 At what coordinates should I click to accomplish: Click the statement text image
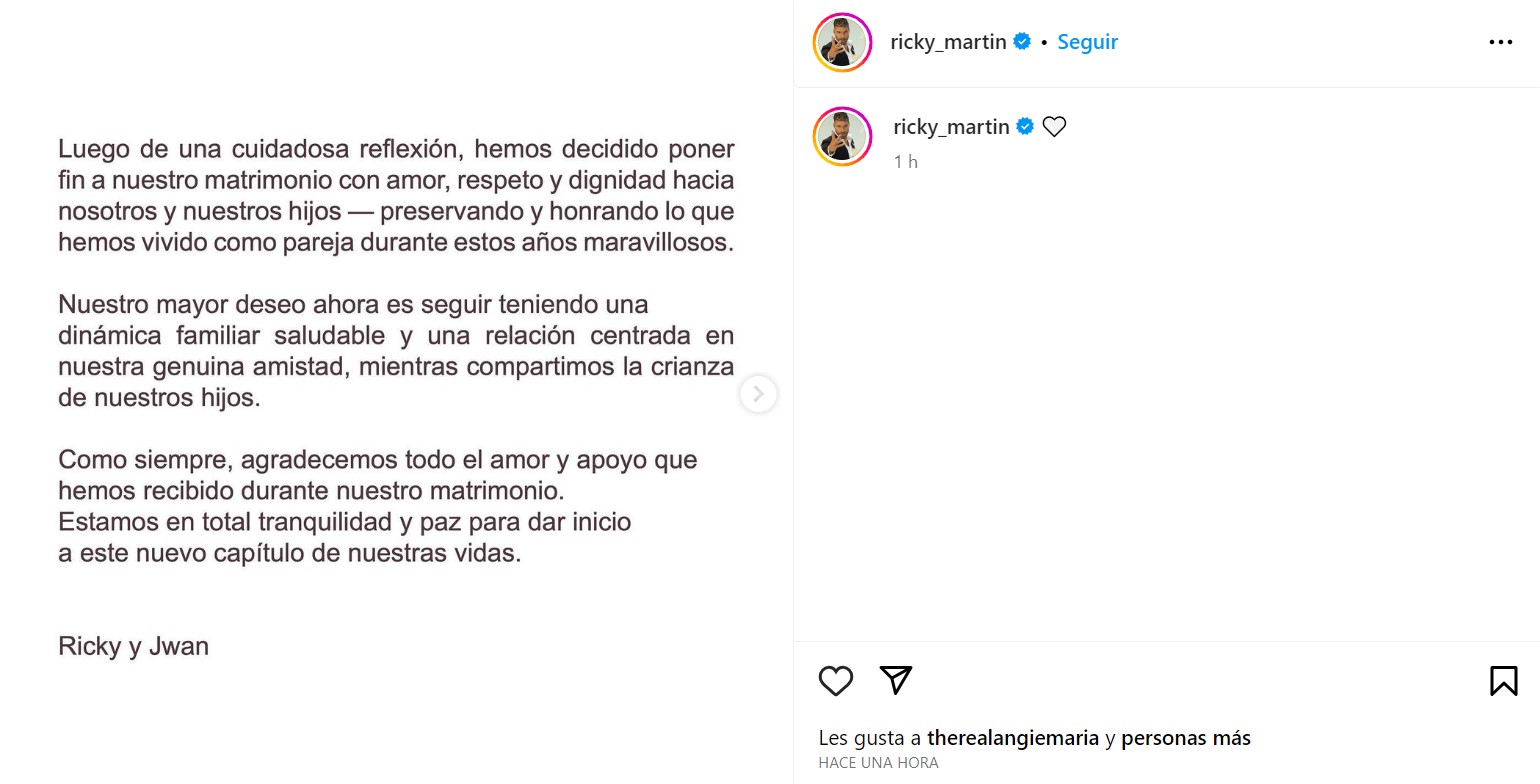pos(396,392)
